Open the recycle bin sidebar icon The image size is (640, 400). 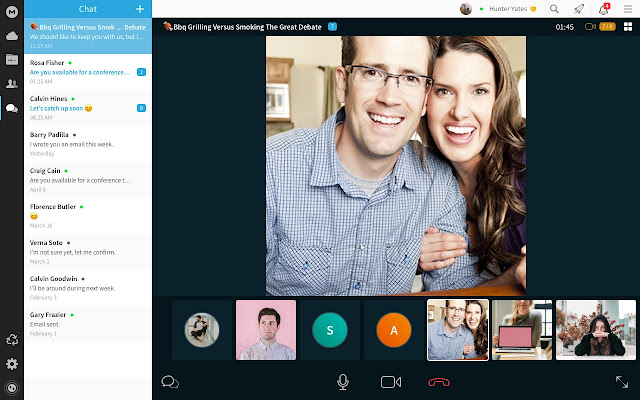tap(12, 340)
